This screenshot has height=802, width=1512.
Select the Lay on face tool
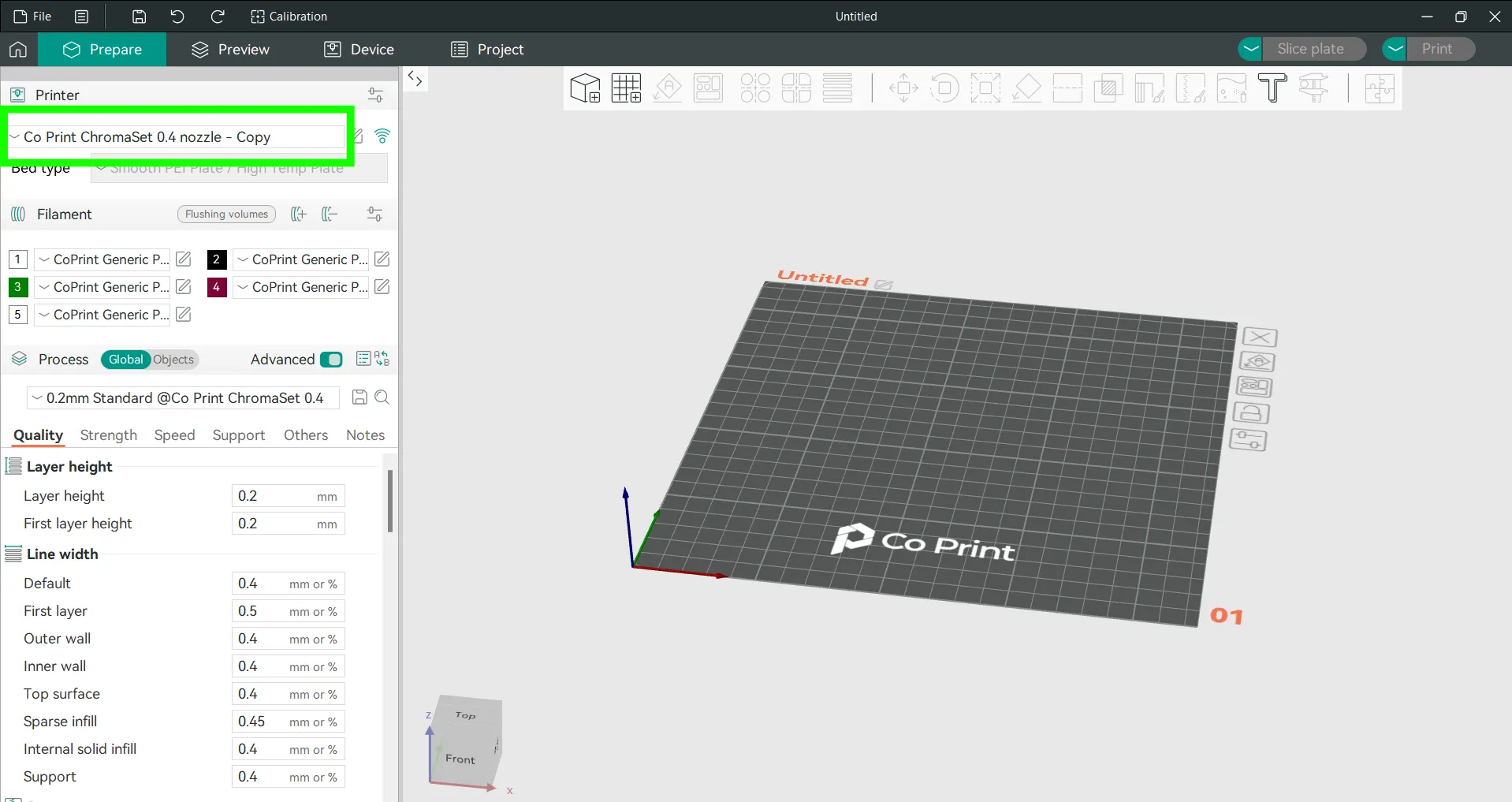point(1026,88)
